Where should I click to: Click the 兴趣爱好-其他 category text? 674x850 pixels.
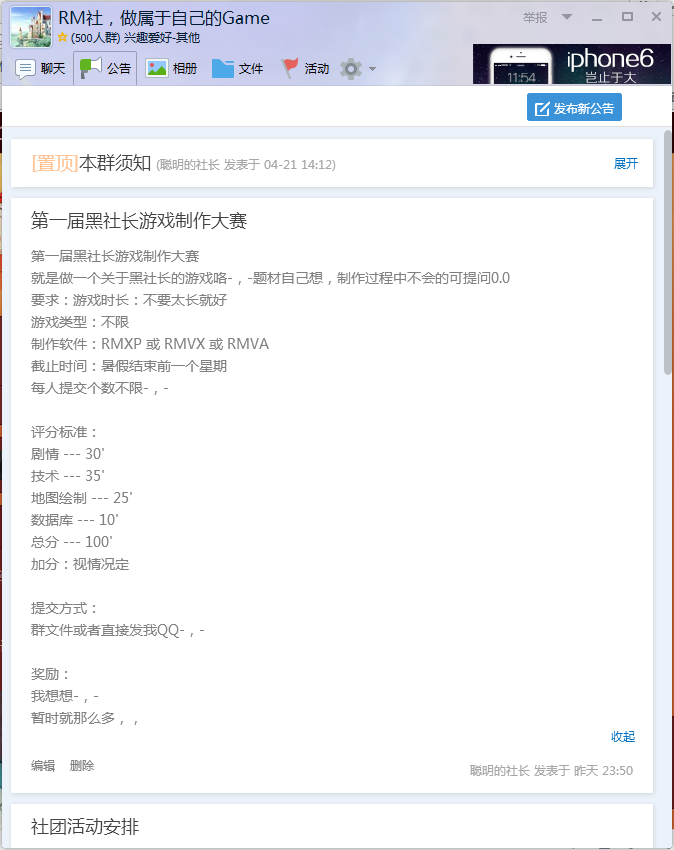tap(162, 37)
